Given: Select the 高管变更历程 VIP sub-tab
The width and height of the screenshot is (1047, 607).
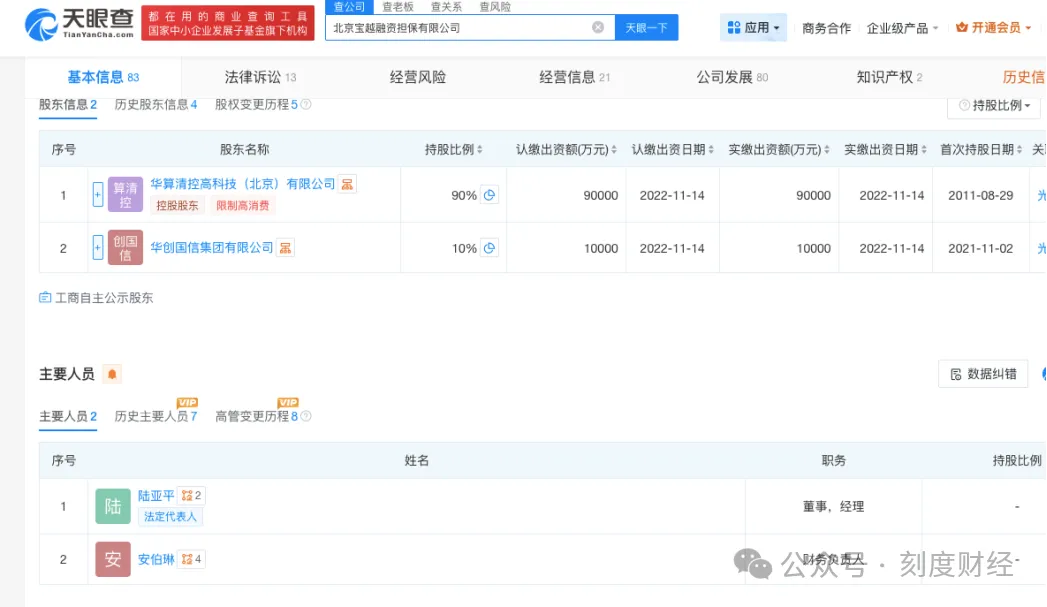Looking at the screenshot, I should (256, 416).
